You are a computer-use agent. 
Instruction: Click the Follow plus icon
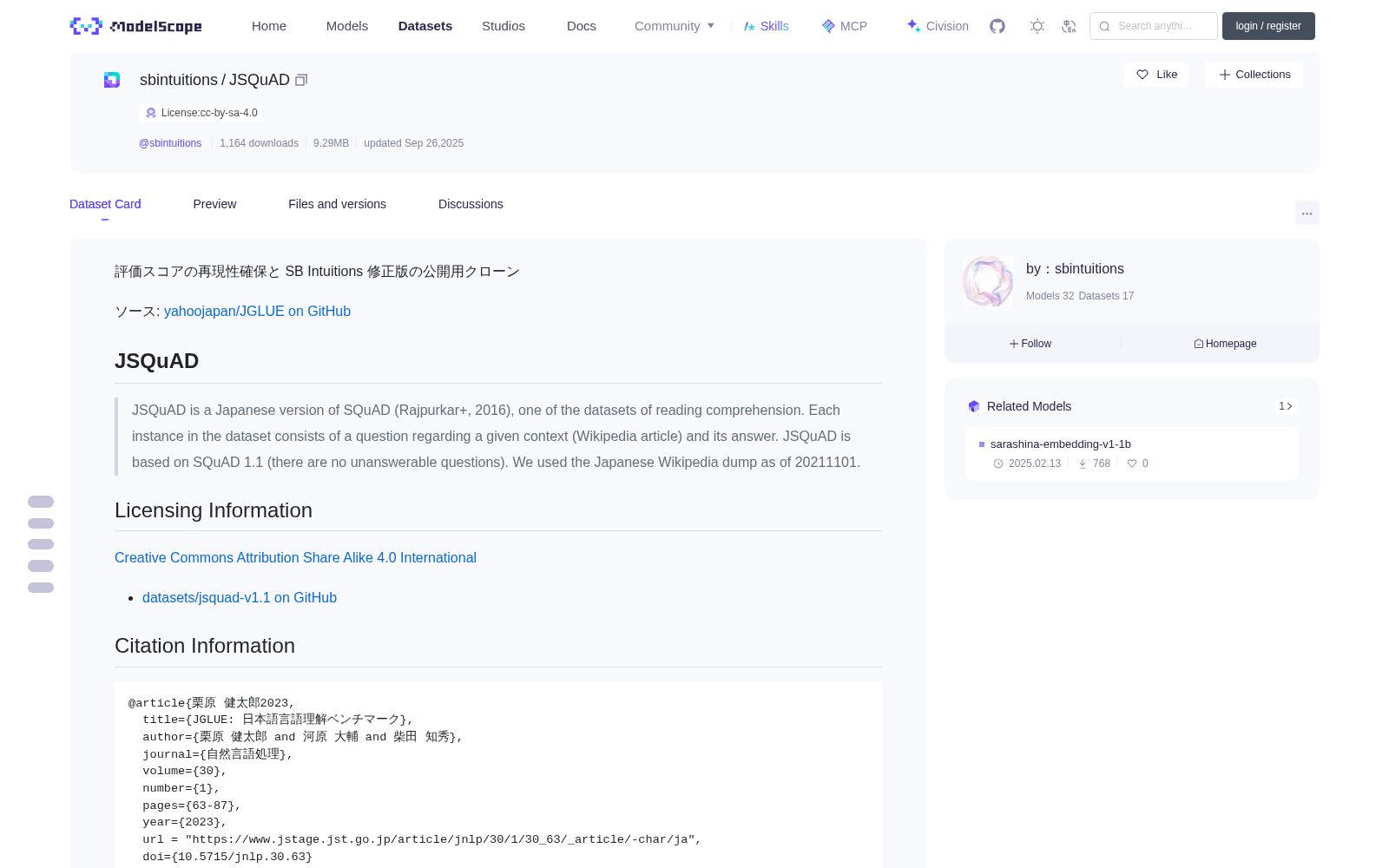pos(1014,344)
